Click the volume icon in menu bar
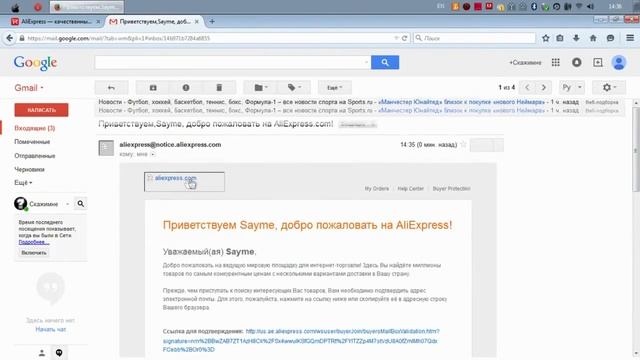The width and height of the screenshot is (640, 360). tap(590, 7)
